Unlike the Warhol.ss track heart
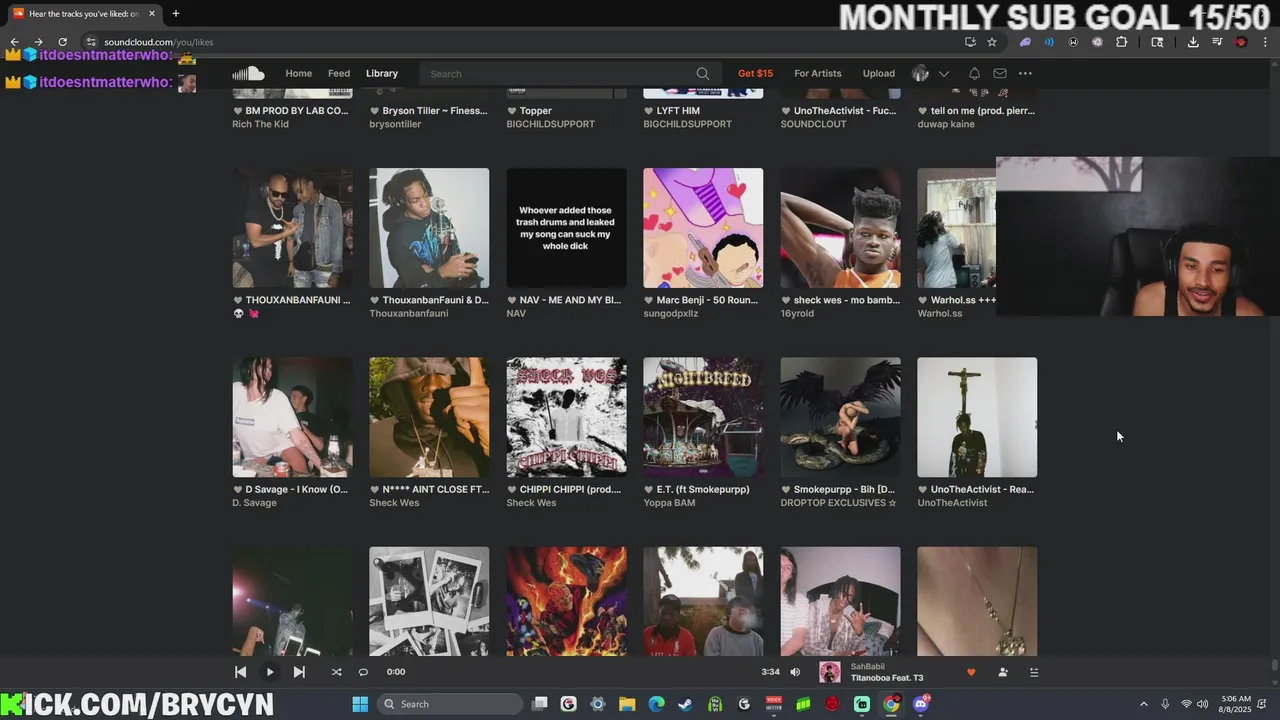Viewport: 1280px width, 720px height. coord(923,300)
